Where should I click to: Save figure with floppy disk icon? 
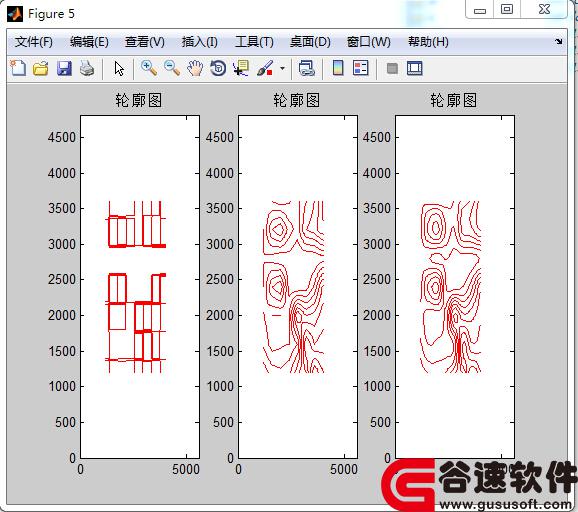[x=64, y=69]
